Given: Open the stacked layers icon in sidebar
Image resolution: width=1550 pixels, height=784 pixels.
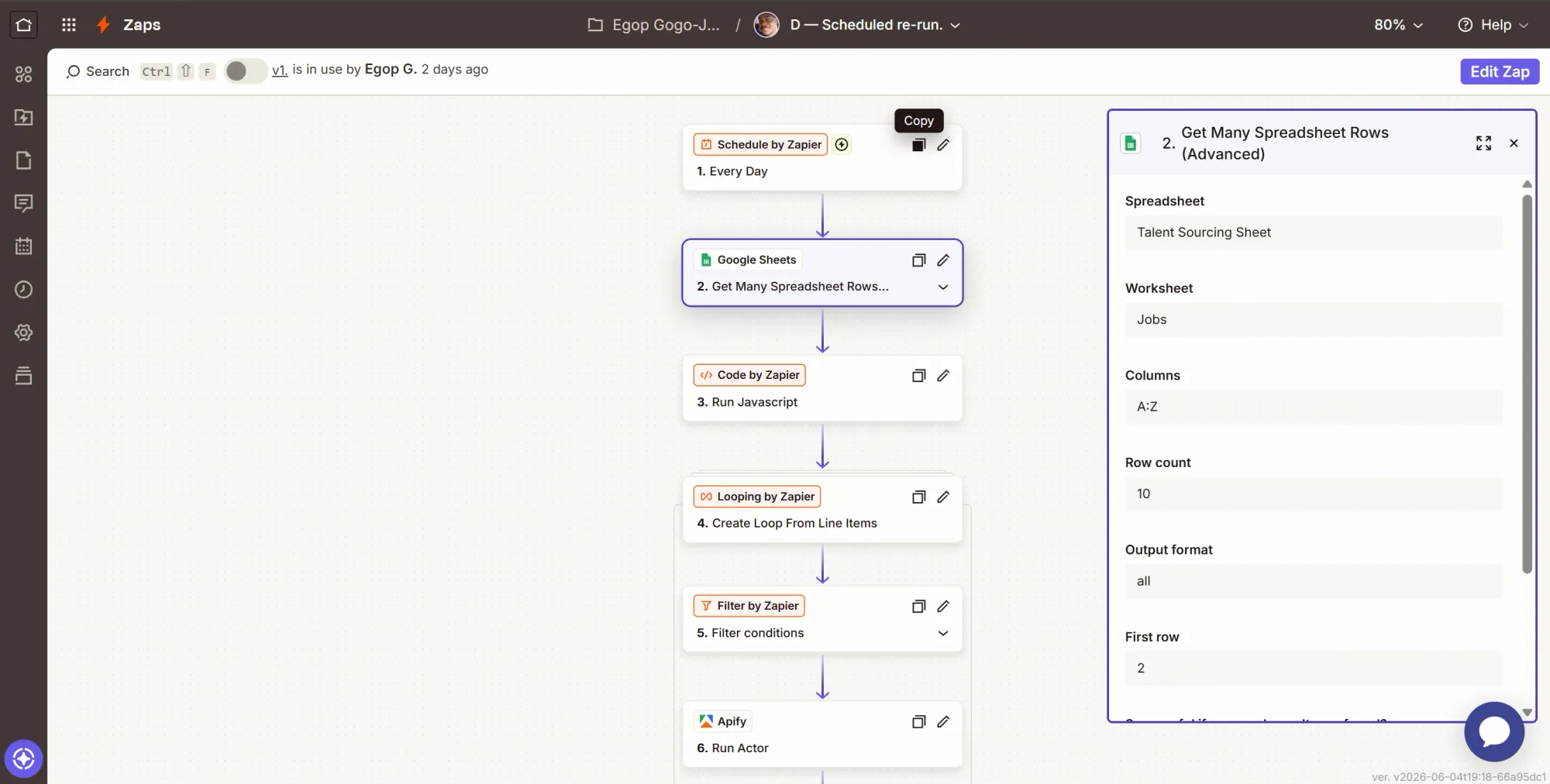Looking at the screenshot, I should coord(24,376).
